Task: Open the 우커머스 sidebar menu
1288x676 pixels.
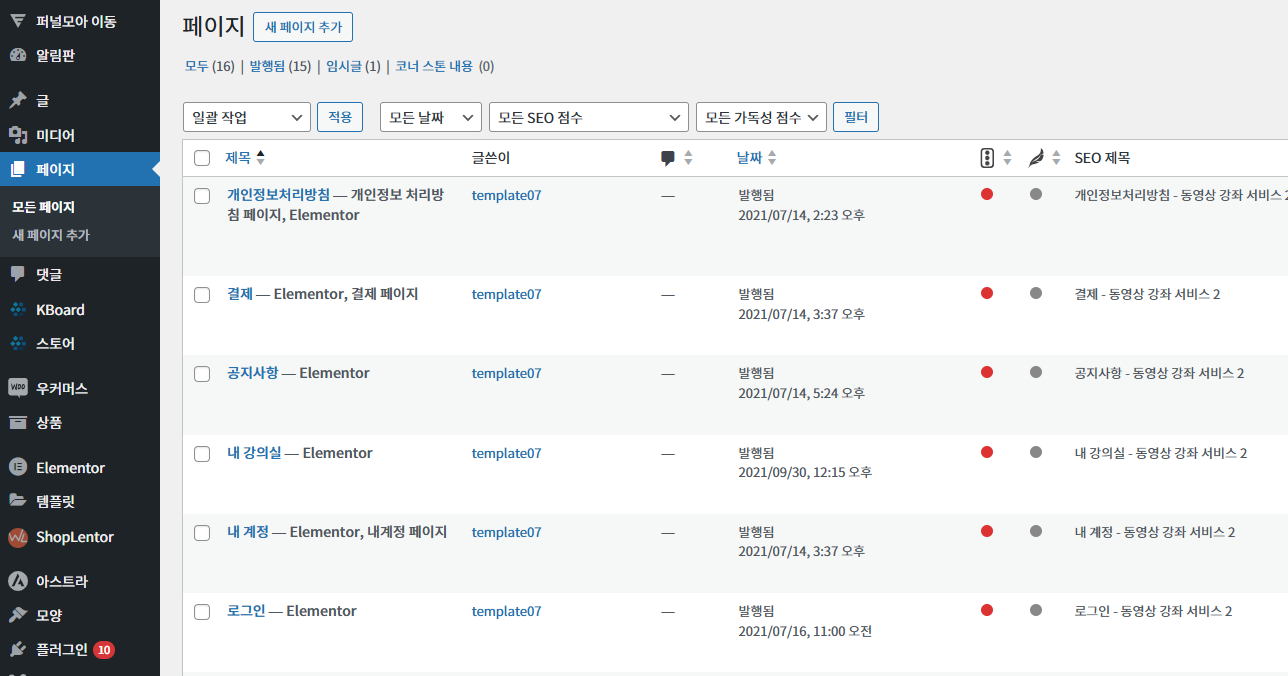Action: tap(80, 388)
